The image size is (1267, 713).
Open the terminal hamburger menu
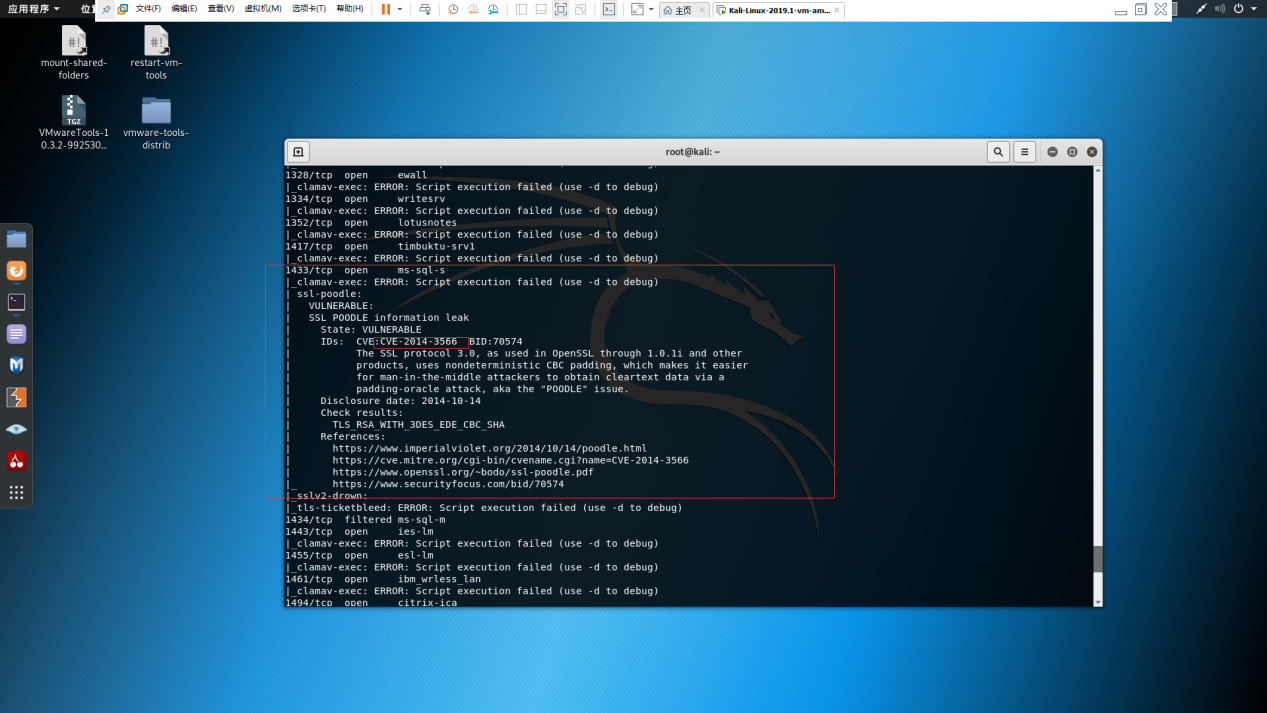coord(1024,152)
